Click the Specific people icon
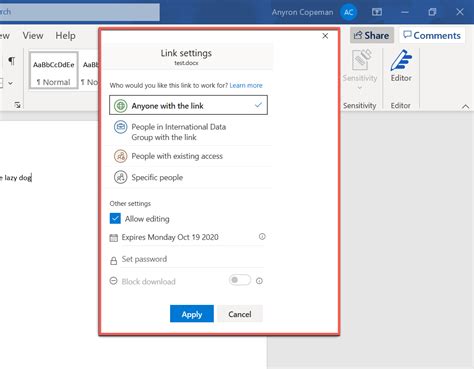The image size is (474, 369). pos(120,177)
